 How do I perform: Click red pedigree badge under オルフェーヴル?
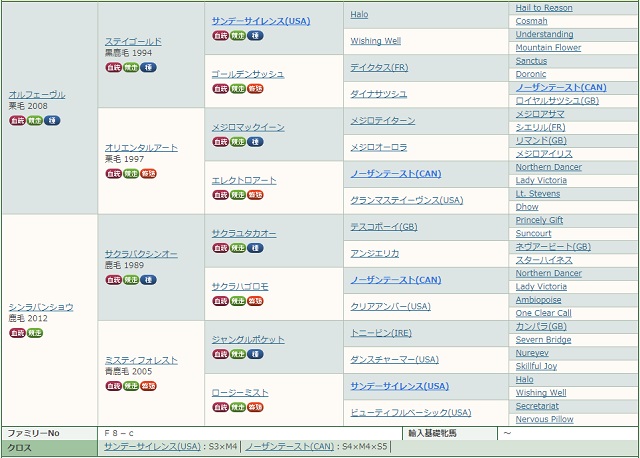click(x=17, y=120)
